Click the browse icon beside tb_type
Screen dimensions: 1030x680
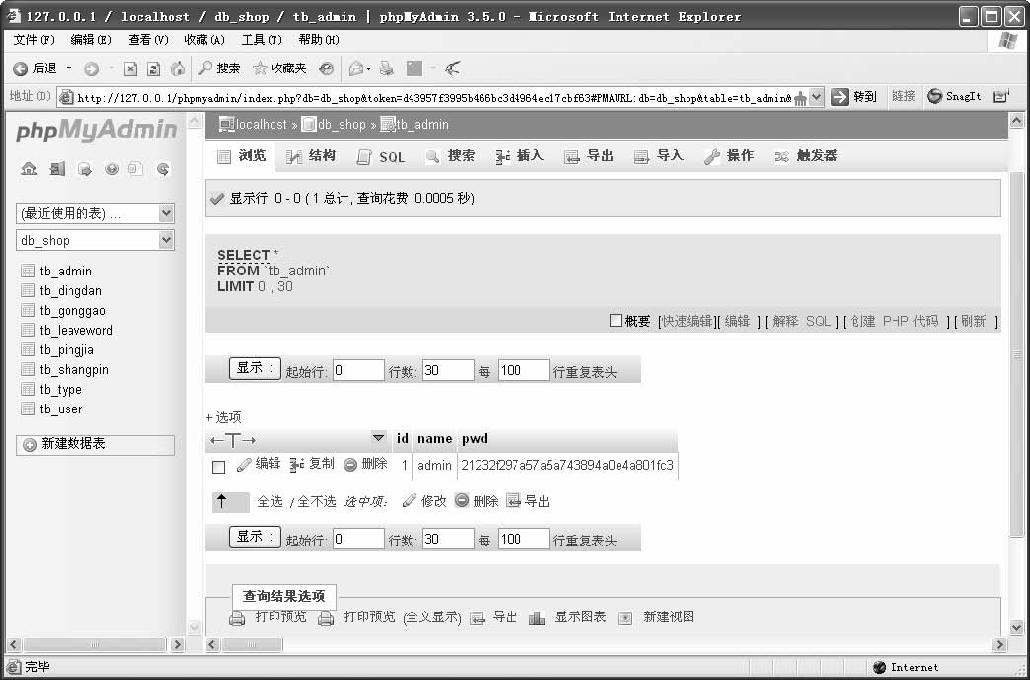tap(28, 389)
